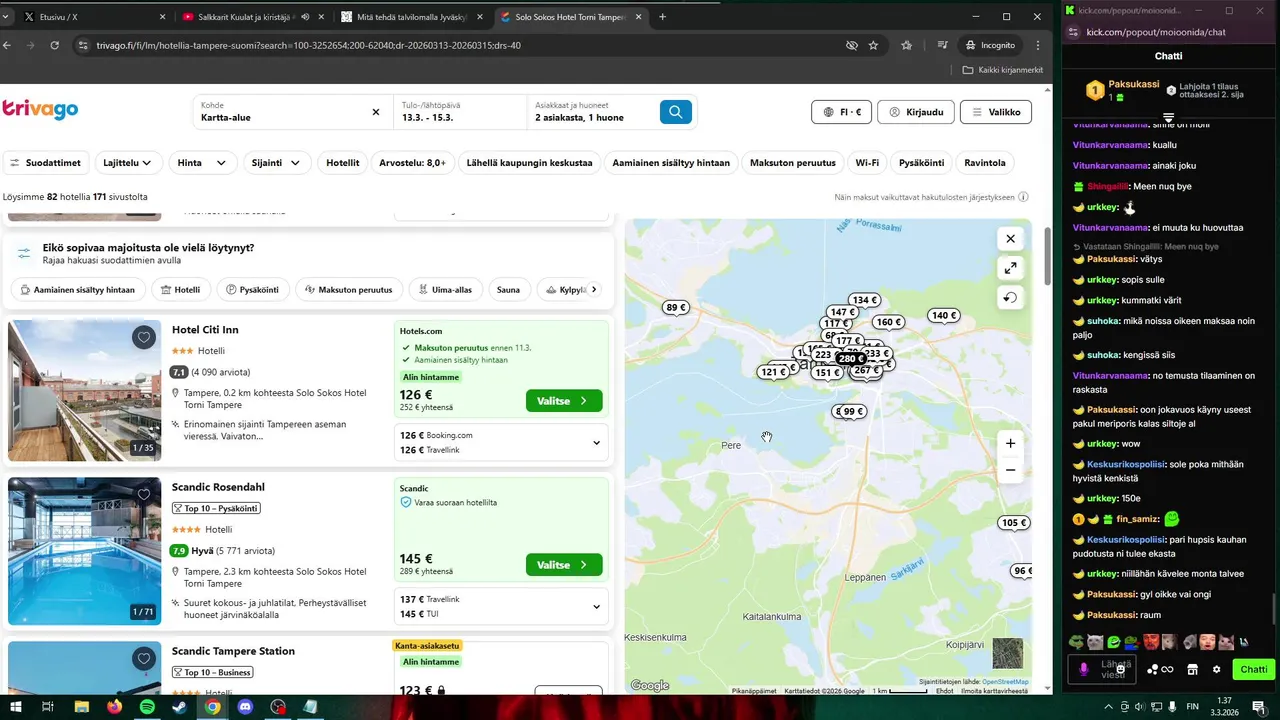
Task: Open the Hinta price dropdown
Action: (x=201, y=163)
